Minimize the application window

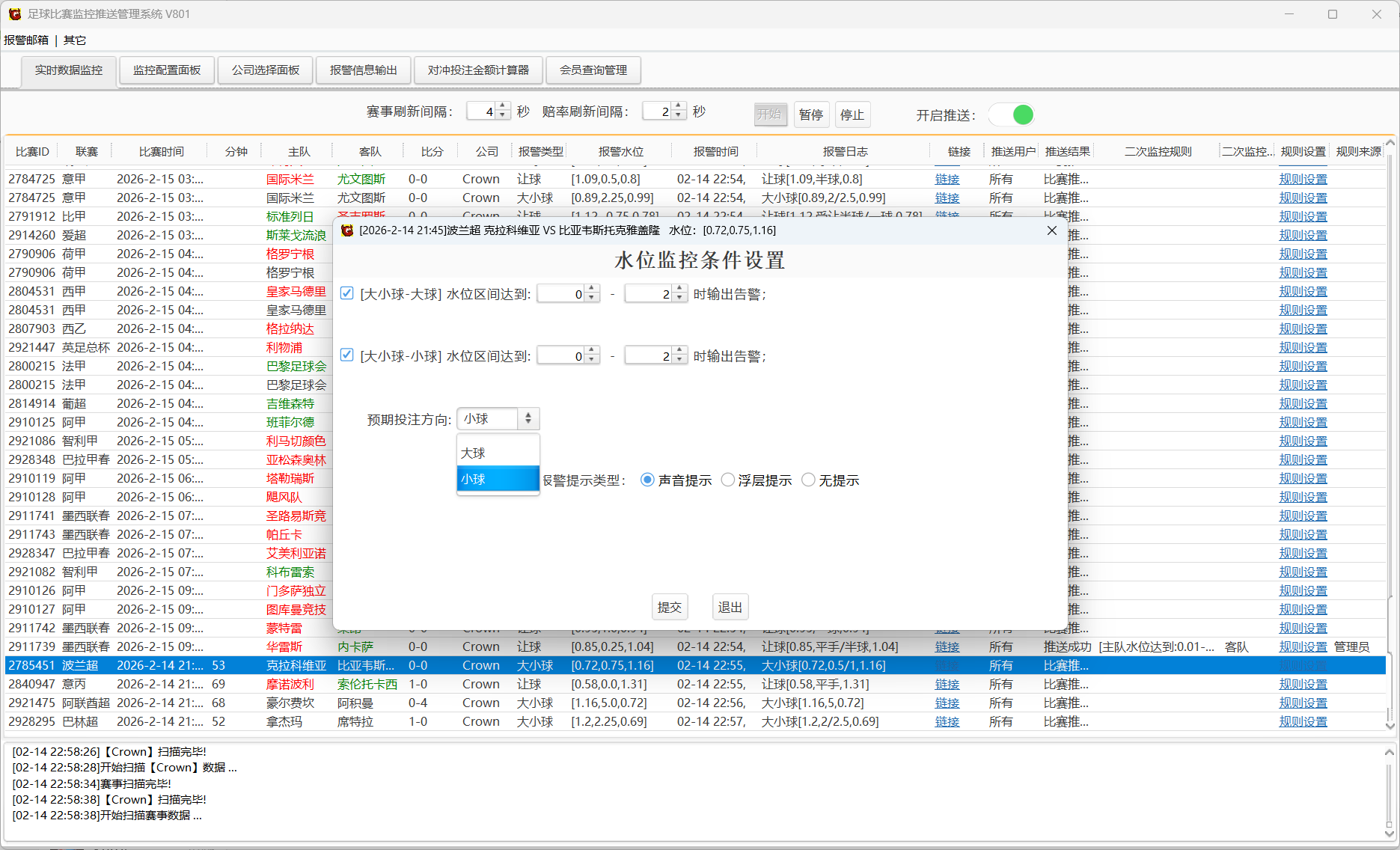tap(1289, 14)
